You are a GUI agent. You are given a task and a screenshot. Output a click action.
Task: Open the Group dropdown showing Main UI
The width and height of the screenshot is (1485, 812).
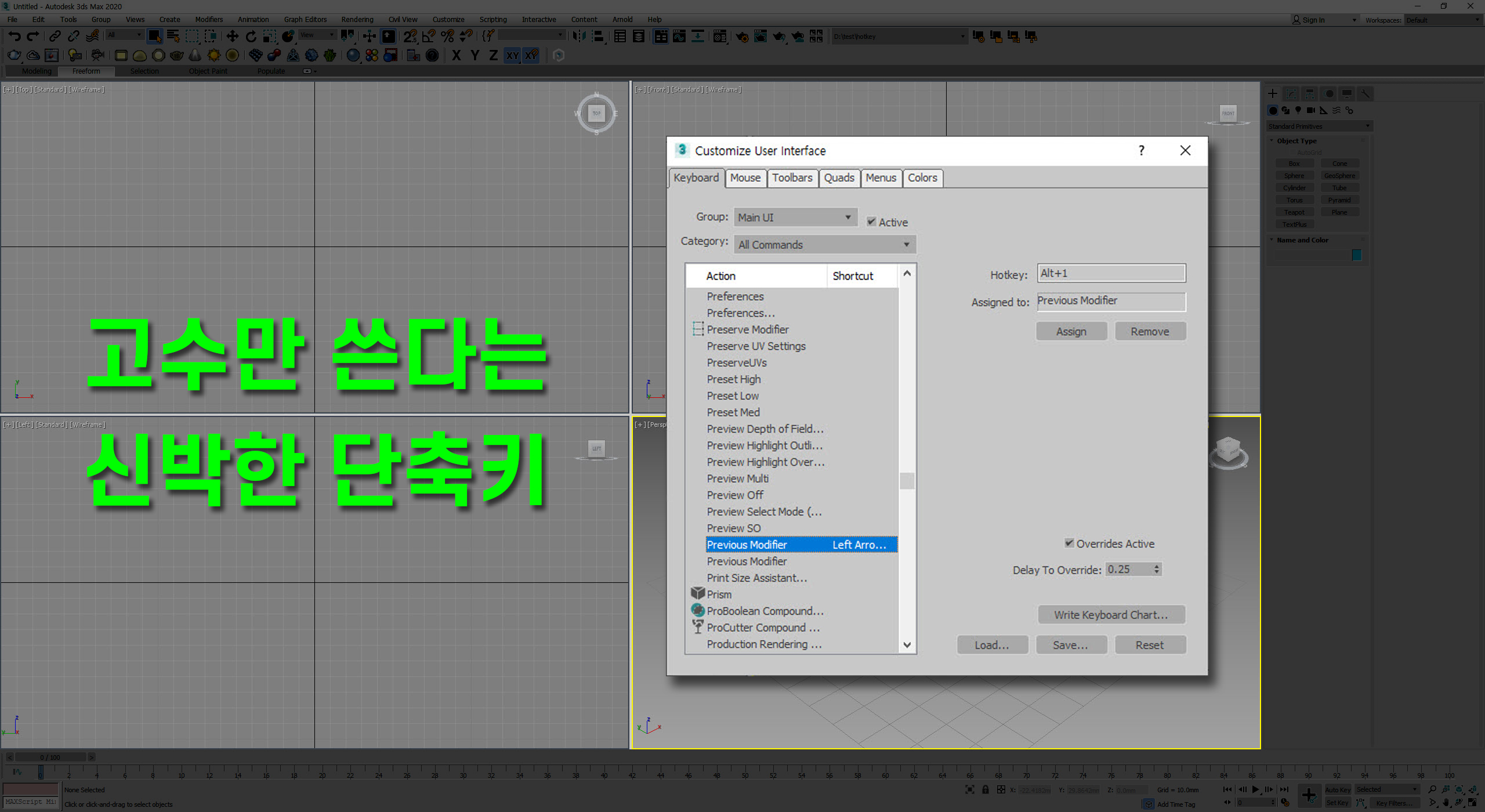(x=795, y=217)
